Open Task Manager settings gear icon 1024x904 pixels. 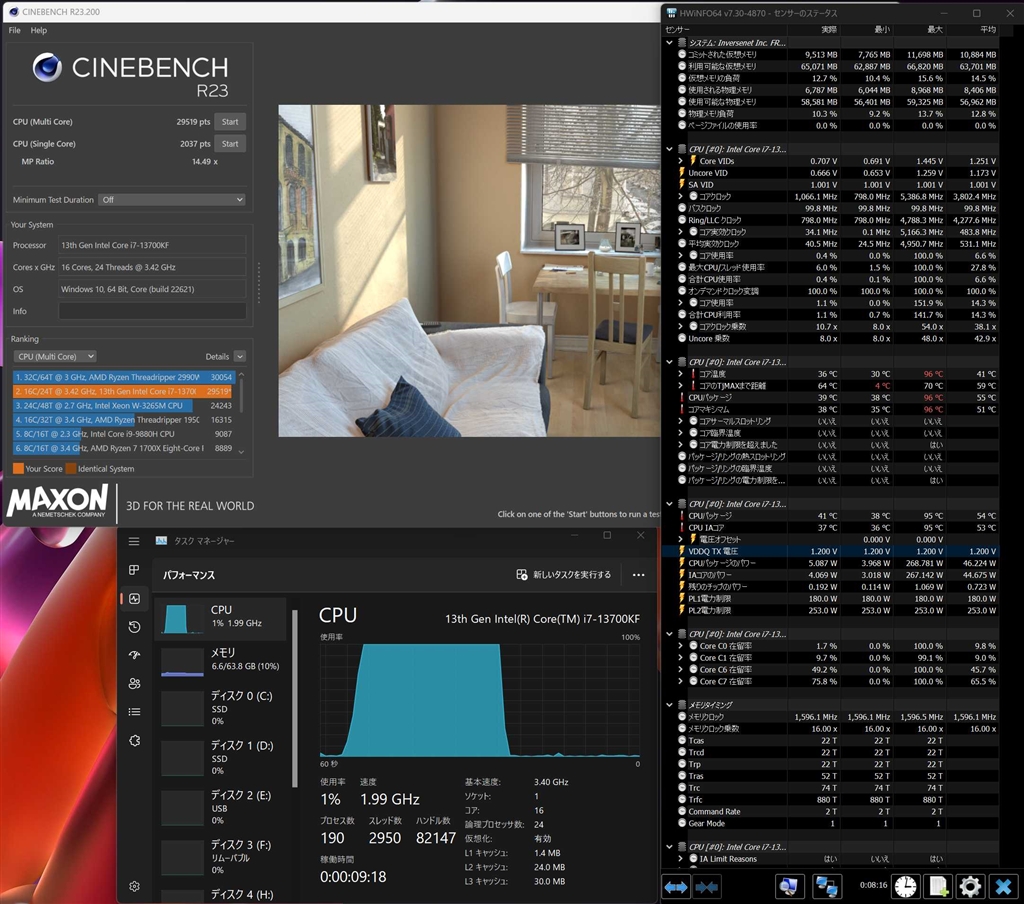coord(135,886)
